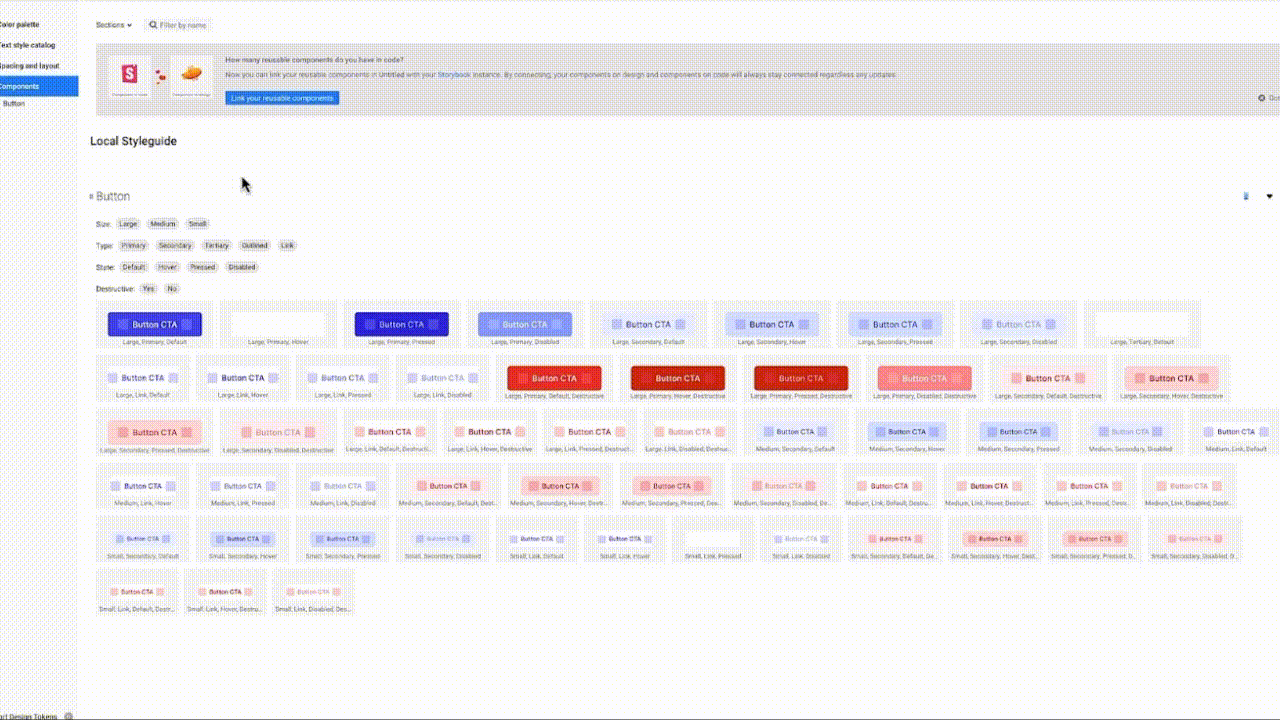
Task: Dismiss the Storybook banner via its close icon
Action: [x=1261, y=97]
